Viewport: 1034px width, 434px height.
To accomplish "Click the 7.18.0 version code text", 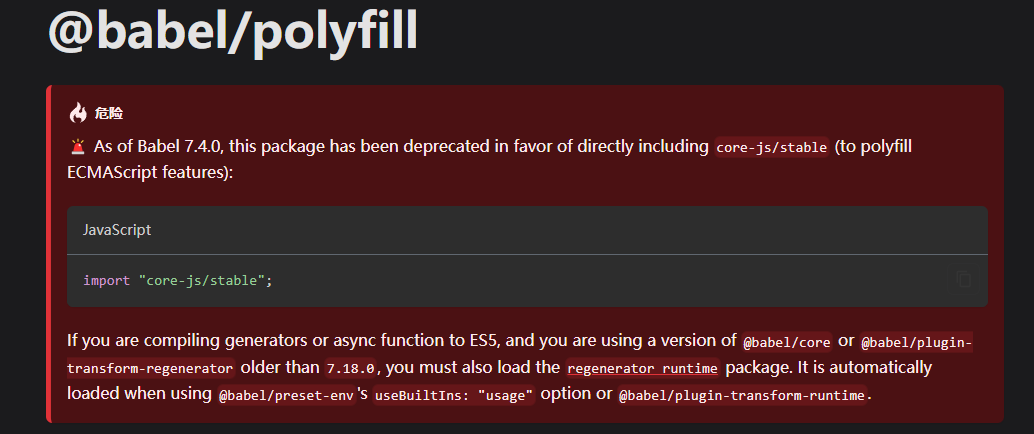I will pos(351,368).
